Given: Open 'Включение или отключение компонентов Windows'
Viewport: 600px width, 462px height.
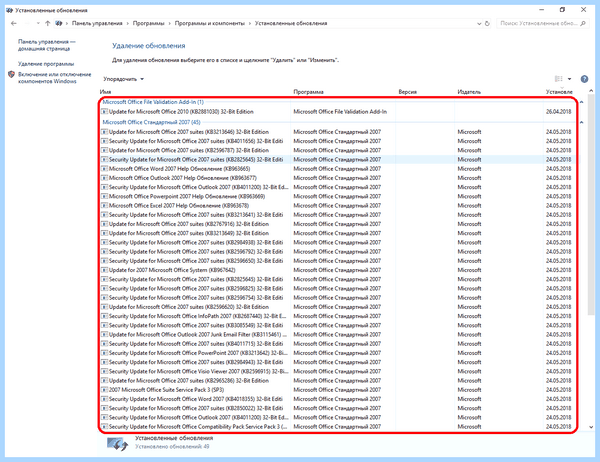Looking at the screenshot, I should (54, 78).
